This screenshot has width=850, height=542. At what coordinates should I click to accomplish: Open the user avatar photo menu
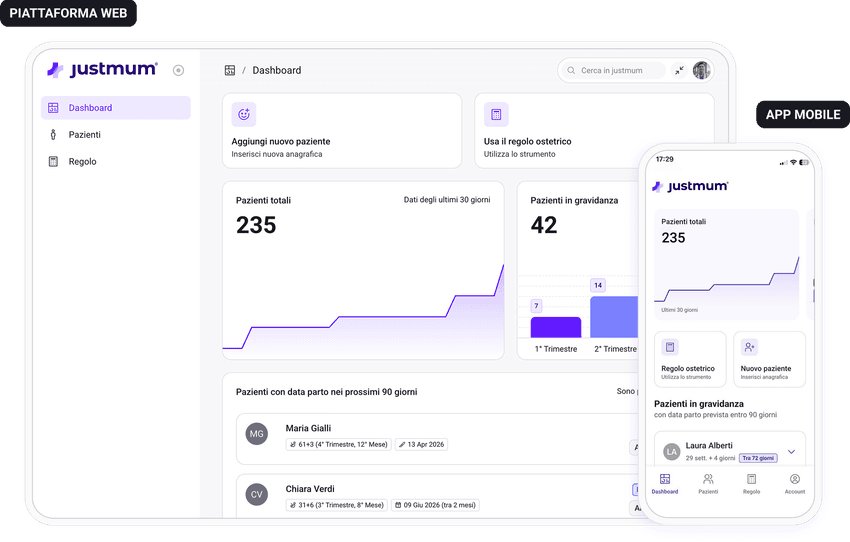(701, 70)
